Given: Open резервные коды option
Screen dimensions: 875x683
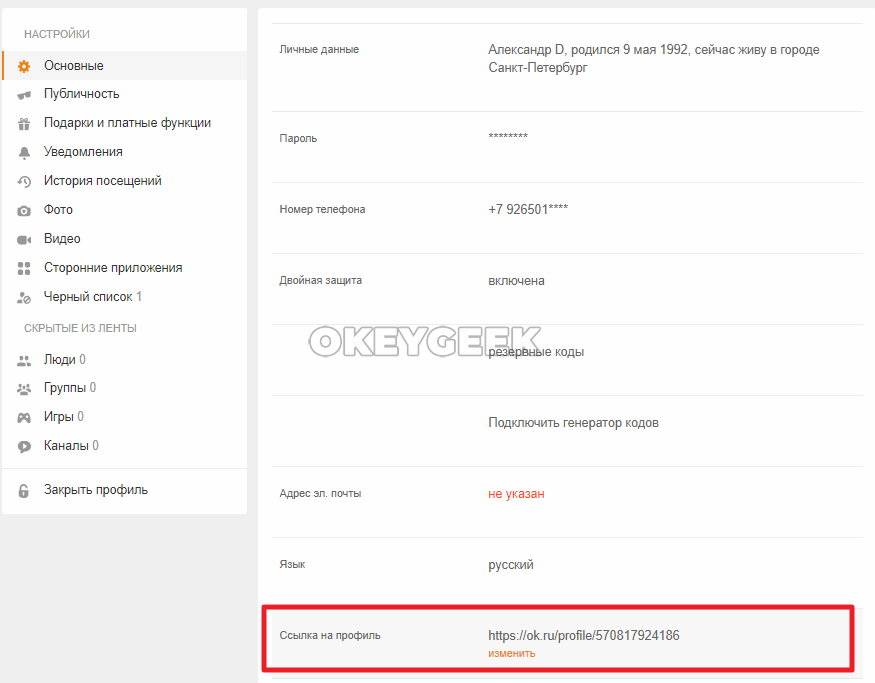Looking at the screenshot, I should click(536, 352).
